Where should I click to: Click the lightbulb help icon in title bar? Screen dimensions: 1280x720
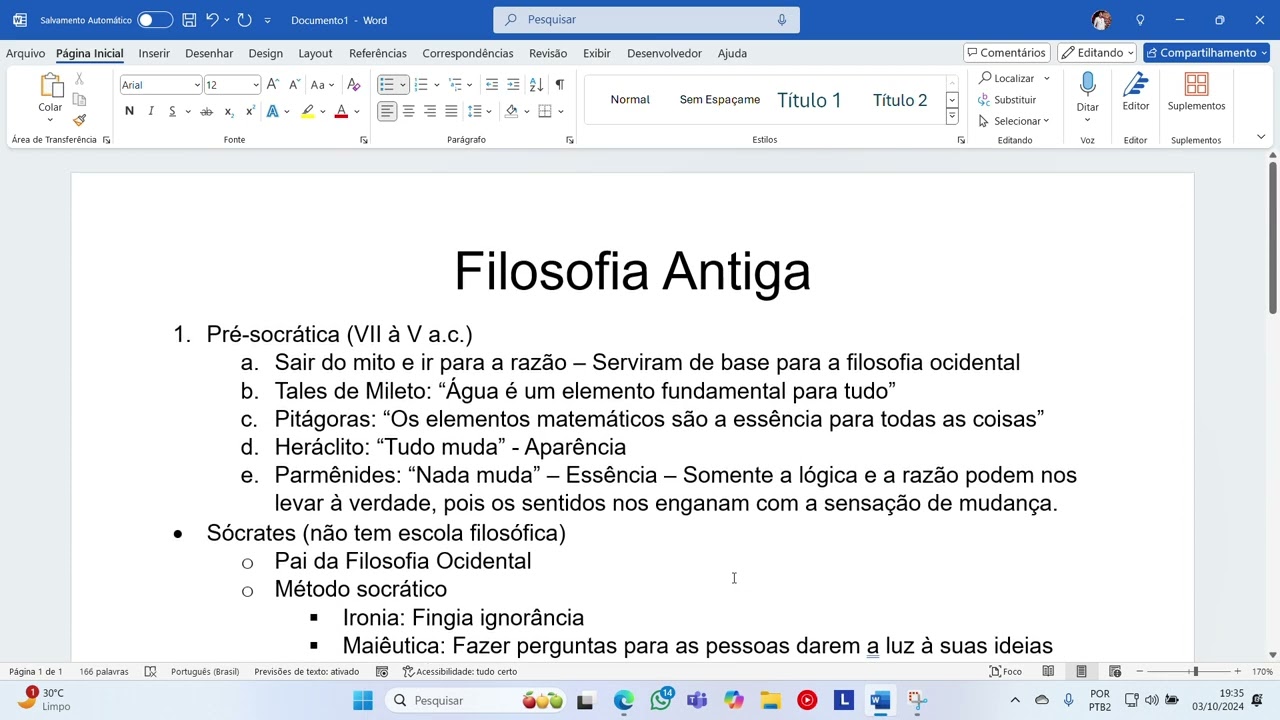click(1140, 20)
